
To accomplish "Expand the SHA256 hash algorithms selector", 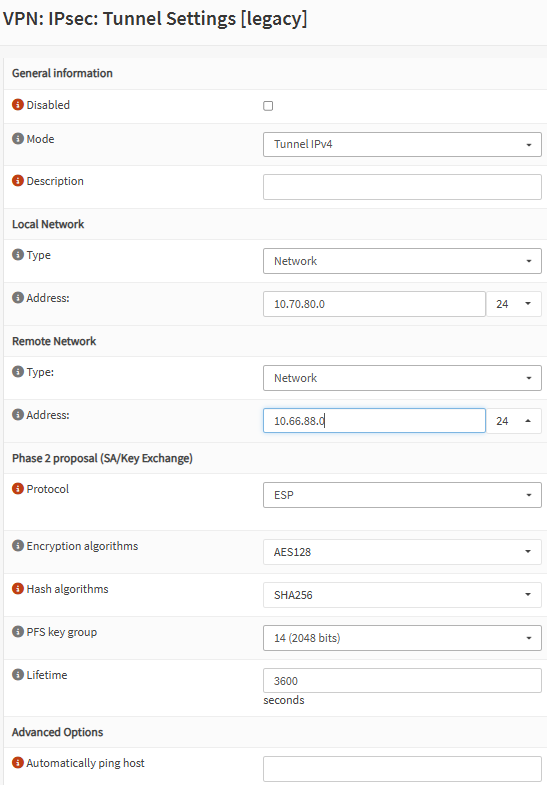I will pyautogui.click(x=402, y=595).
